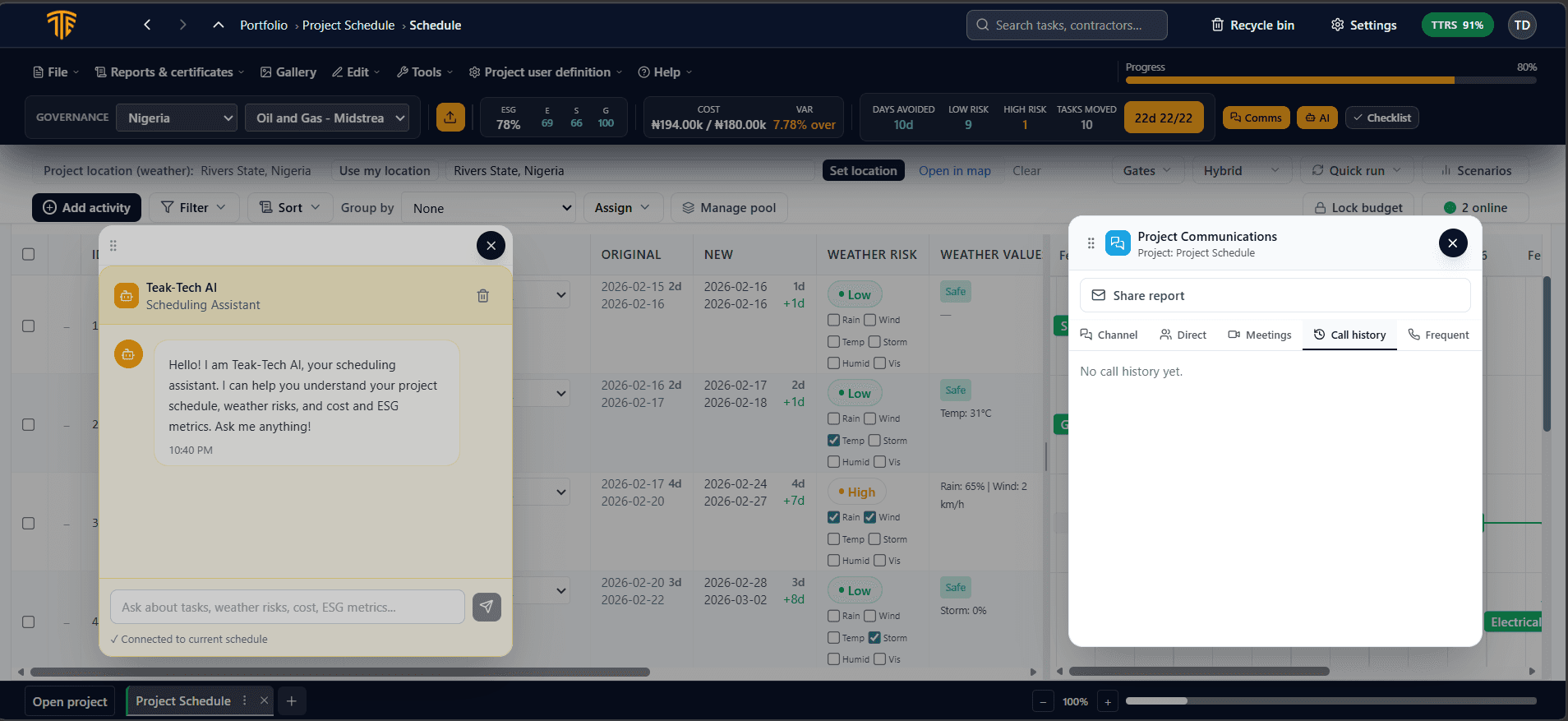The height and width of the screenshot is (721, 1568).
Task: Close the Project Schedule bottom tab
Action: 264,700
